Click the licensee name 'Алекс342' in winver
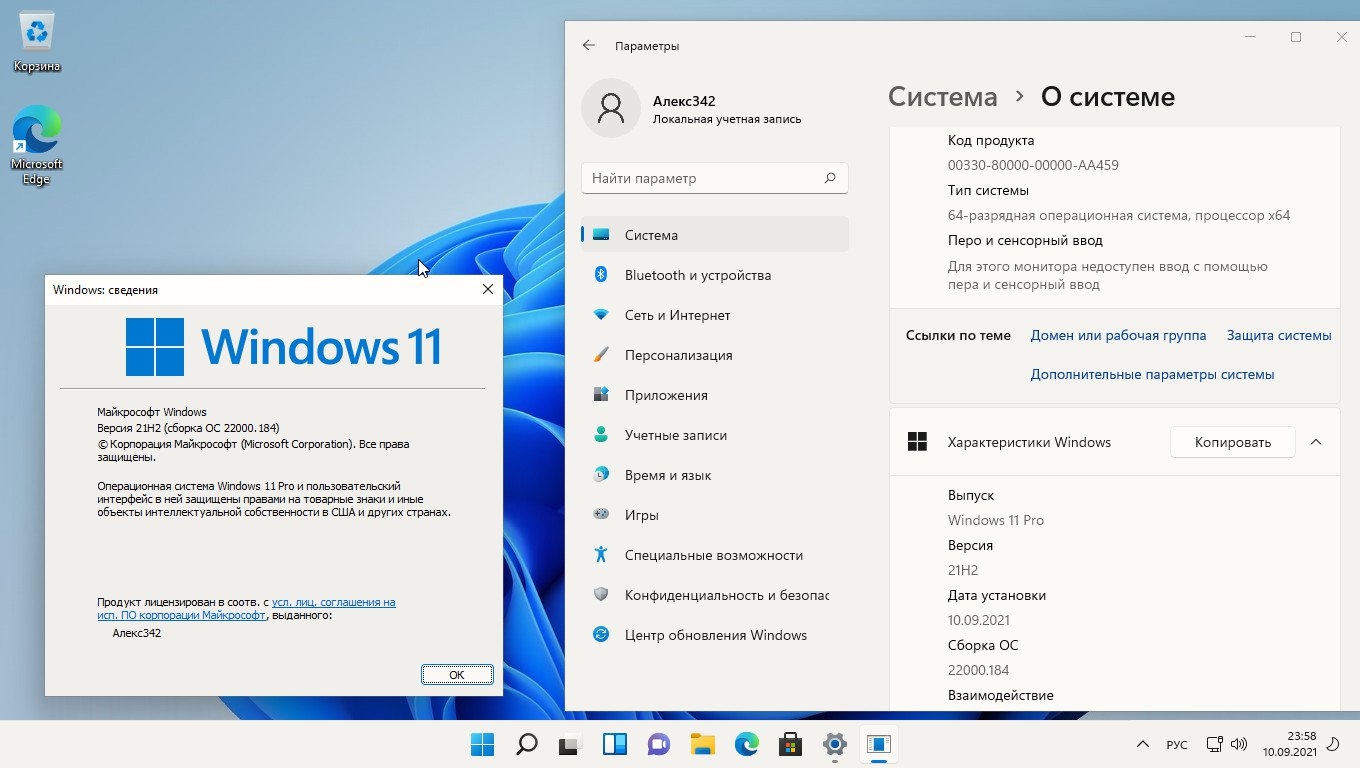This screenshot has width=1360, height=768. [137, 633]
